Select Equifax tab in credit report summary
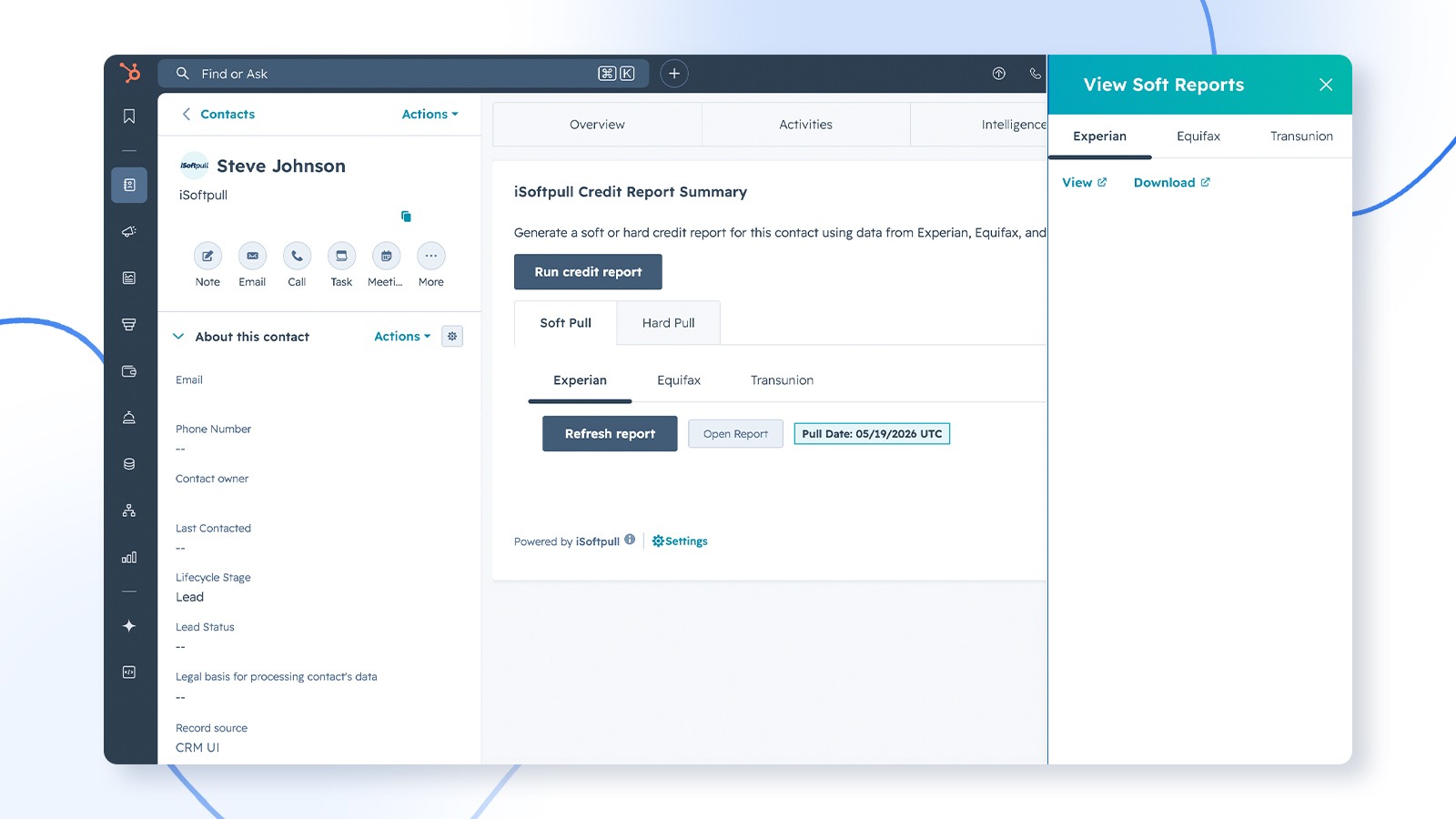The image size is (1456, 819). click(679, 380)
